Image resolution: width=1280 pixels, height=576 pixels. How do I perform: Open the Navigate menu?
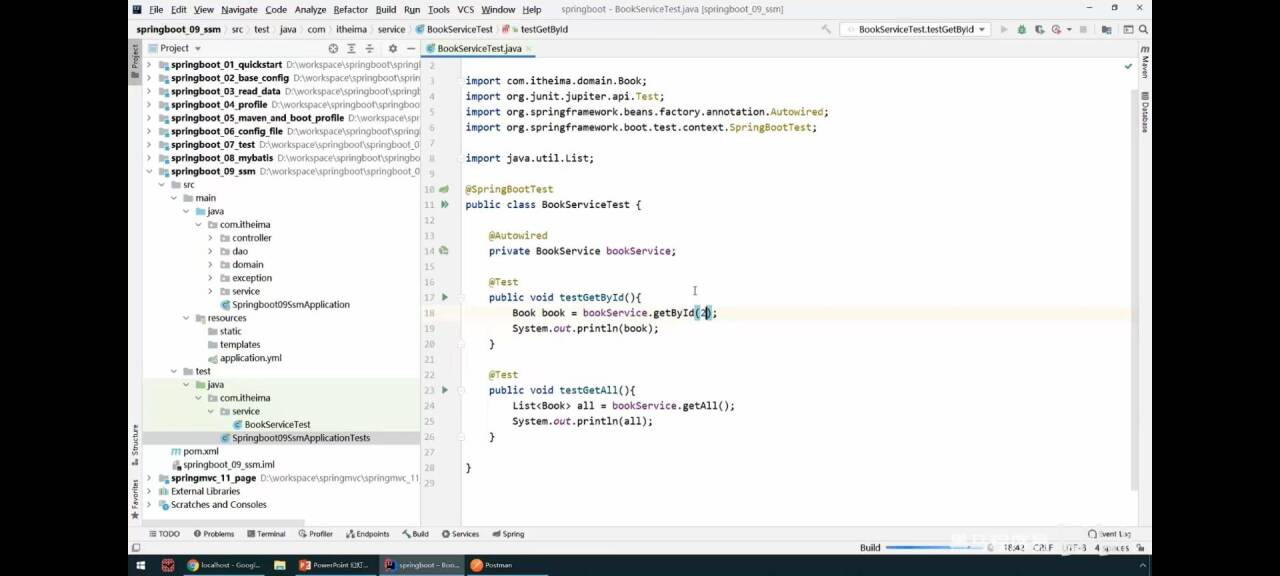coord(239,10)
